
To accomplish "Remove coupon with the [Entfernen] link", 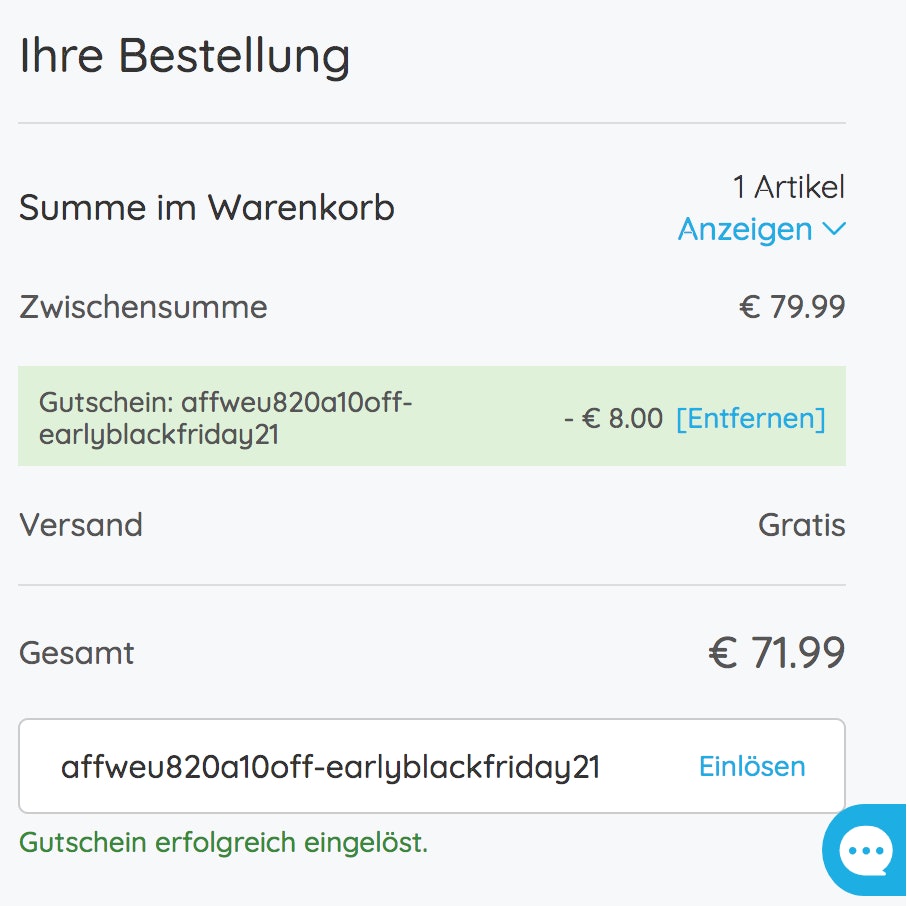I will 750,418.
